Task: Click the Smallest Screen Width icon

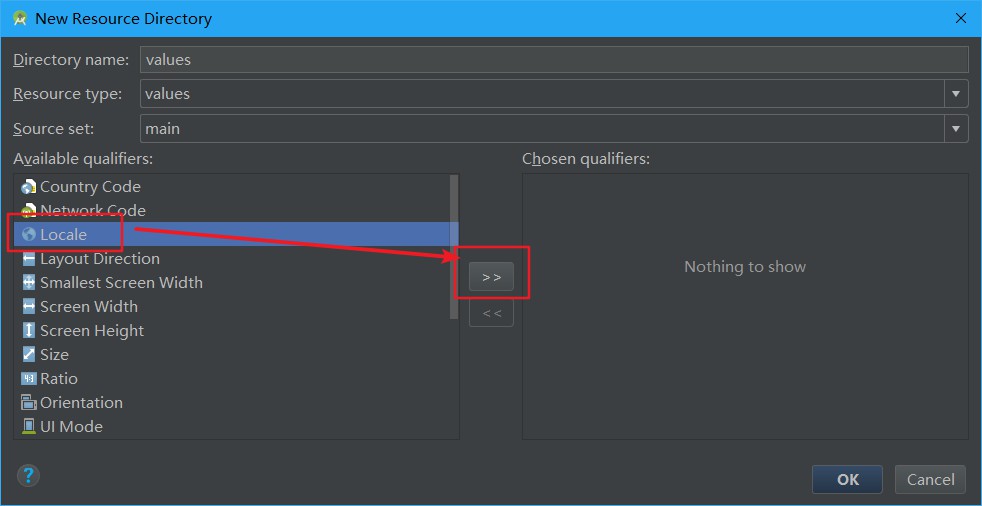Action: click(x=29, y=282)
